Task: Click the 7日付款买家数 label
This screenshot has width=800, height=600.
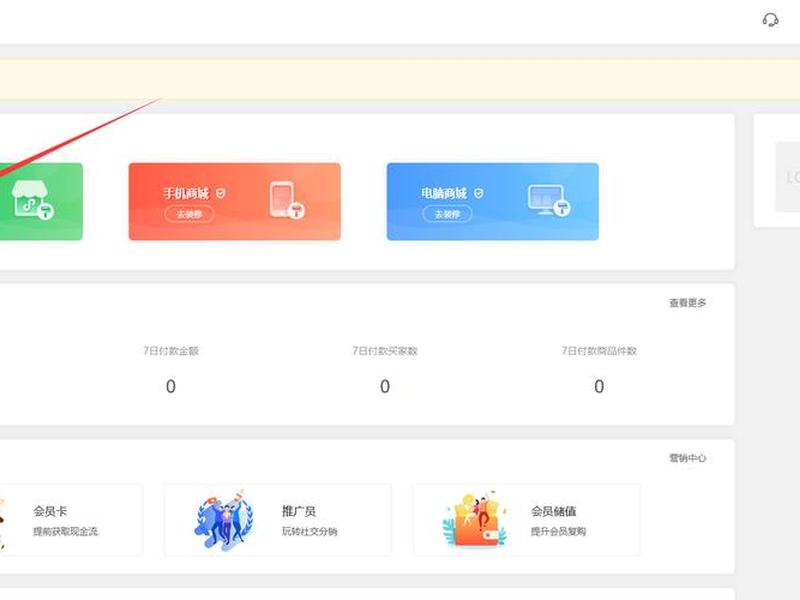Action: coord(385,351)
